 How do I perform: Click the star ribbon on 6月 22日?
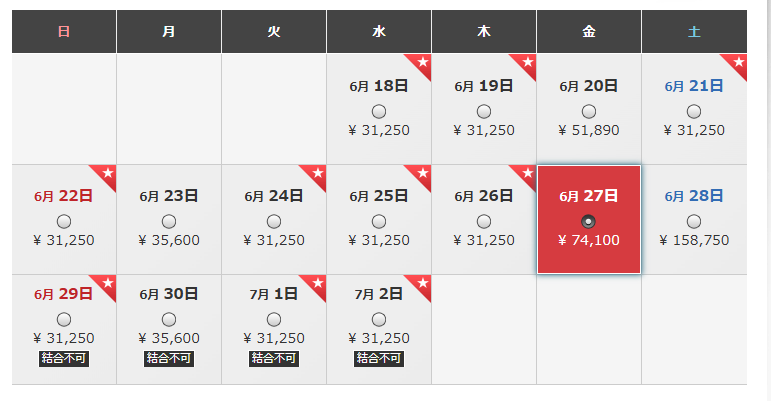106,174
